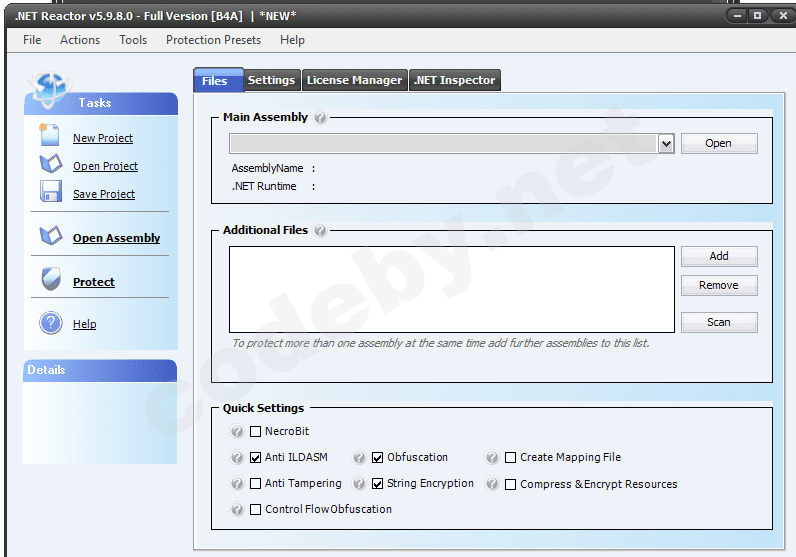Click the Add button for Additional Files
Screen dimensions: 796x557
tap(719, 256)
